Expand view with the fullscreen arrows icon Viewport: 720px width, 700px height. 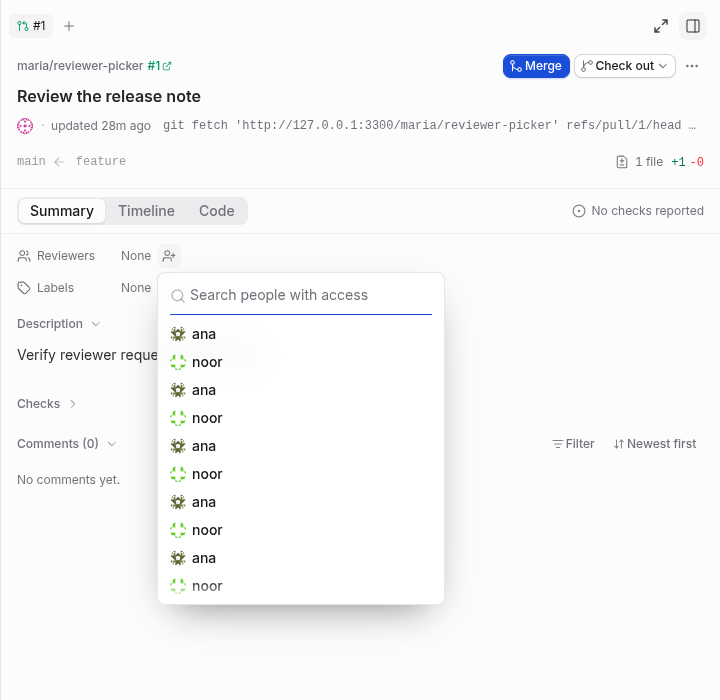[661, 26]
